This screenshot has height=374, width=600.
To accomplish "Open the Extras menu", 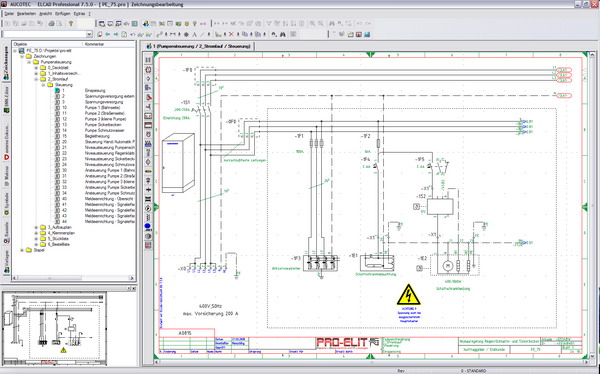I will coord(80,14).
